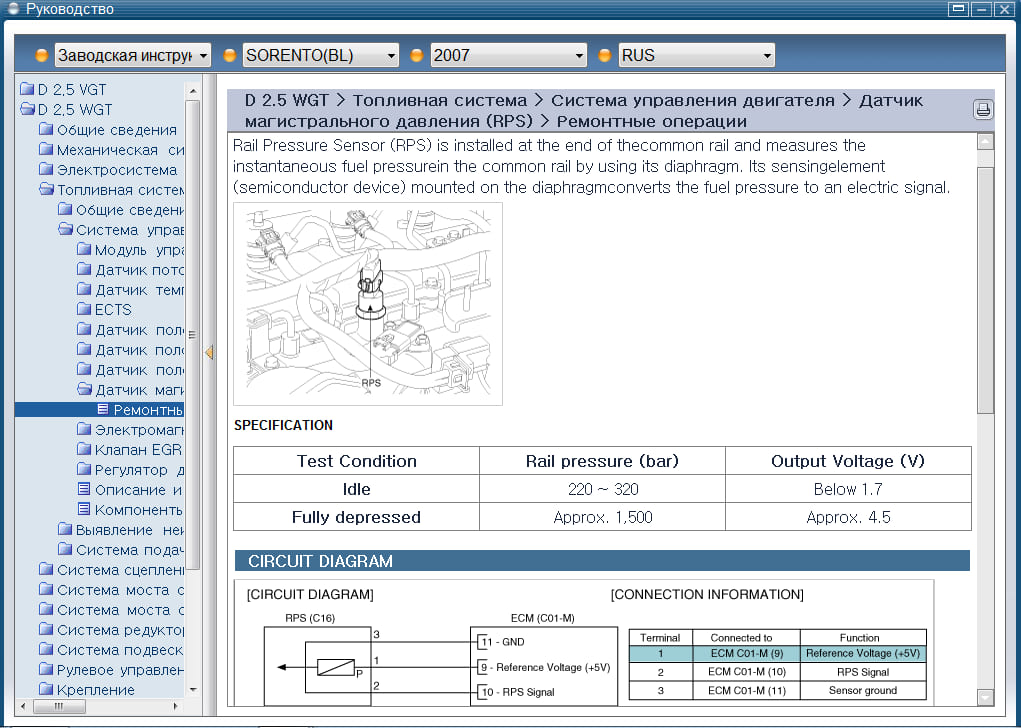
Task: Click the Крепление folder icon
Action: pos(46,690)
